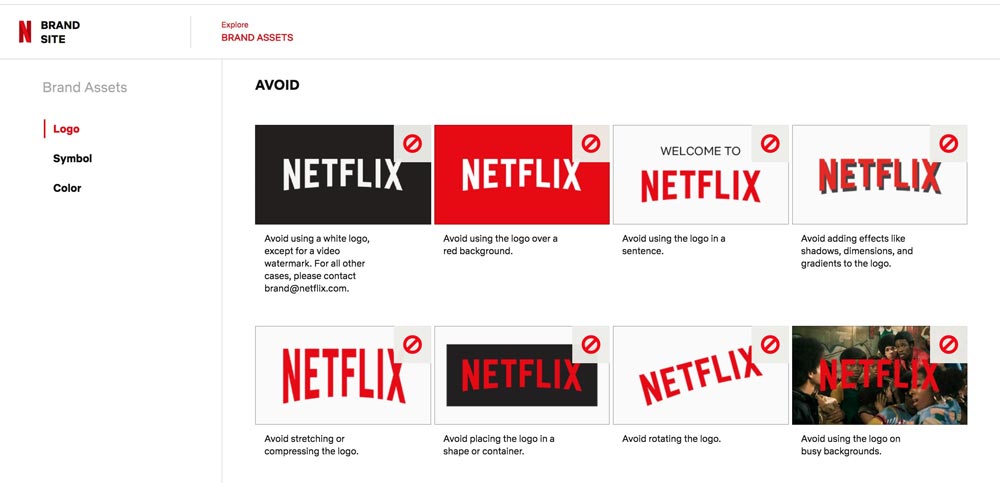Click prohibited icon on white logo example
Image resolution: width=1000 pixels, height=483 pixels.
tap(412, 143)
